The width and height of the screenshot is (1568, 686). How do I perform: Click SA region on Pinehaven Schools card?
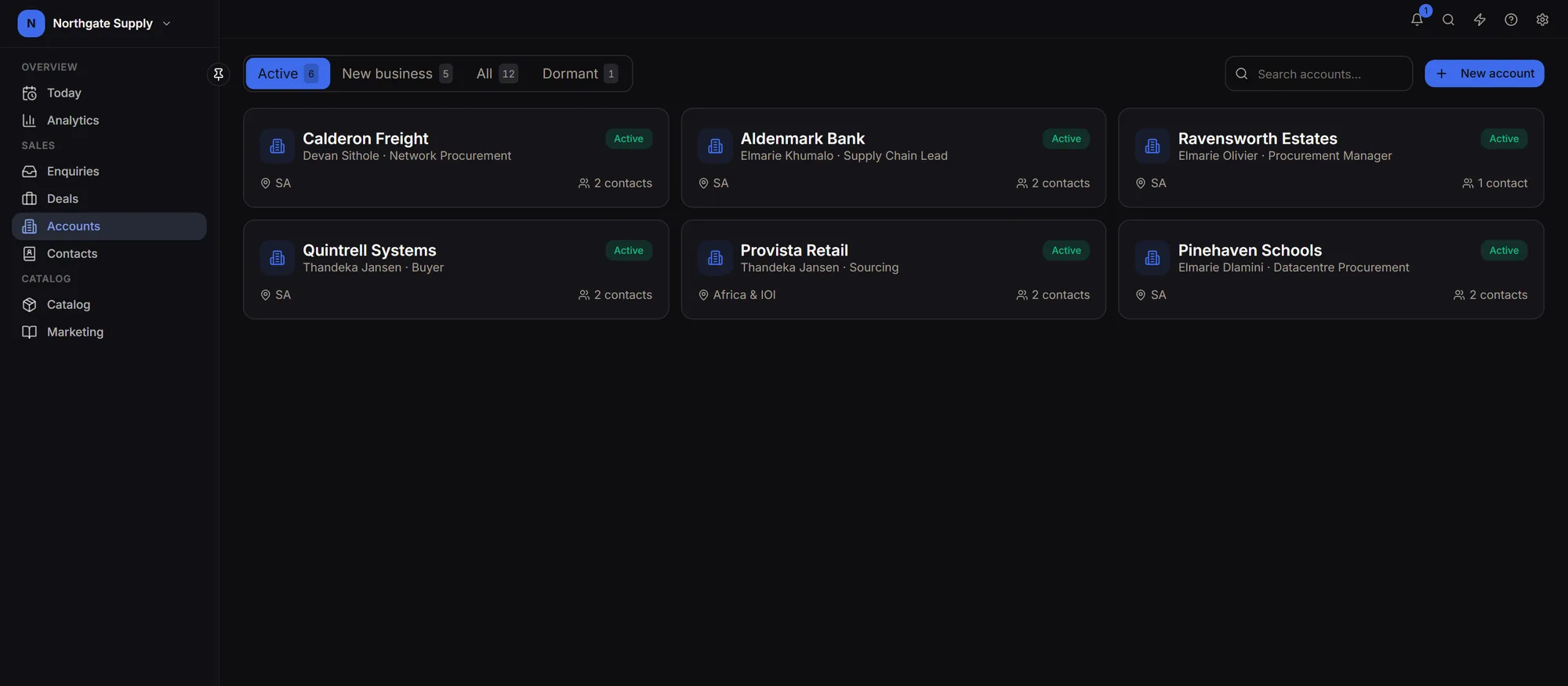1151,296
